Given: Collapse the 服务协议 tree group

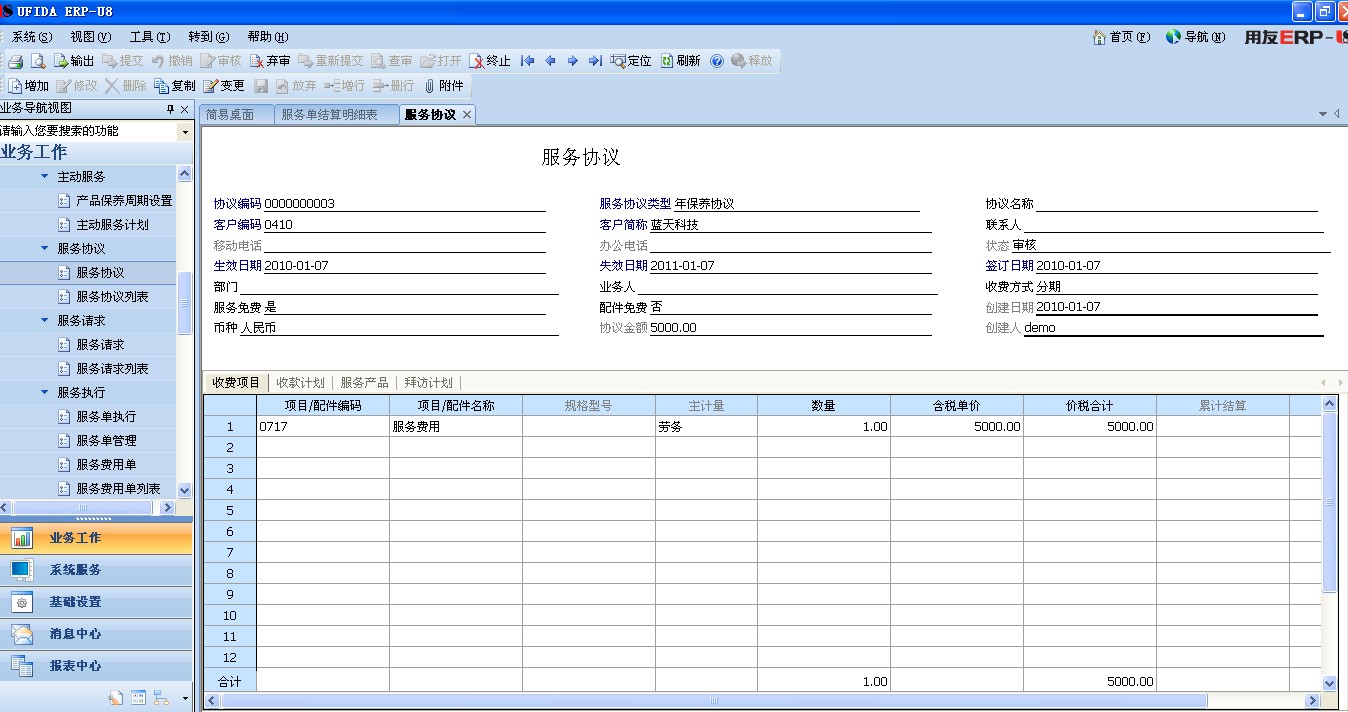Looking at the screenshot, I should (45, 249).
